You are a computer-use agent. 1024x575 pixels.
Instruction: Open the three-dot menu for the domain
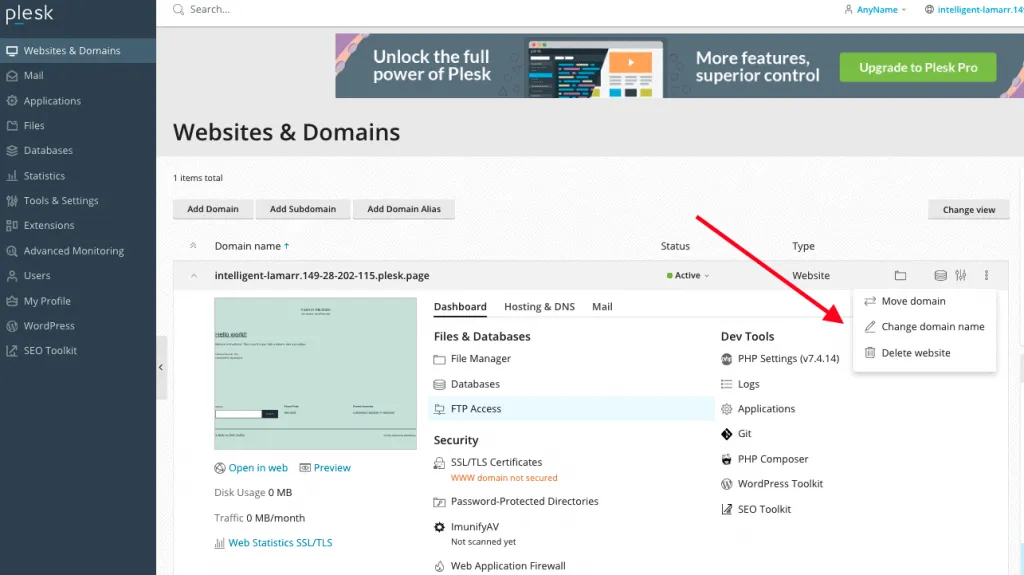[x=986, y=276]
